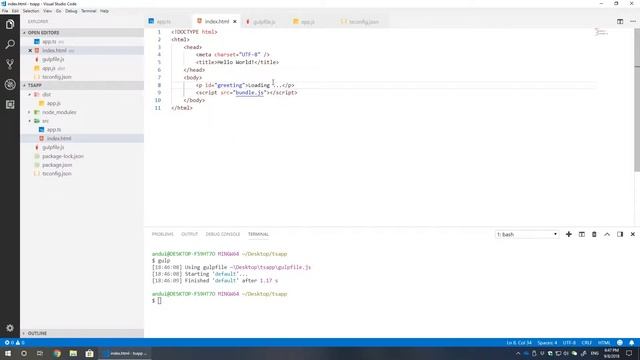Move the panel to the right side
This screenshot has height=360, width=640.
(x=620, y=234)
